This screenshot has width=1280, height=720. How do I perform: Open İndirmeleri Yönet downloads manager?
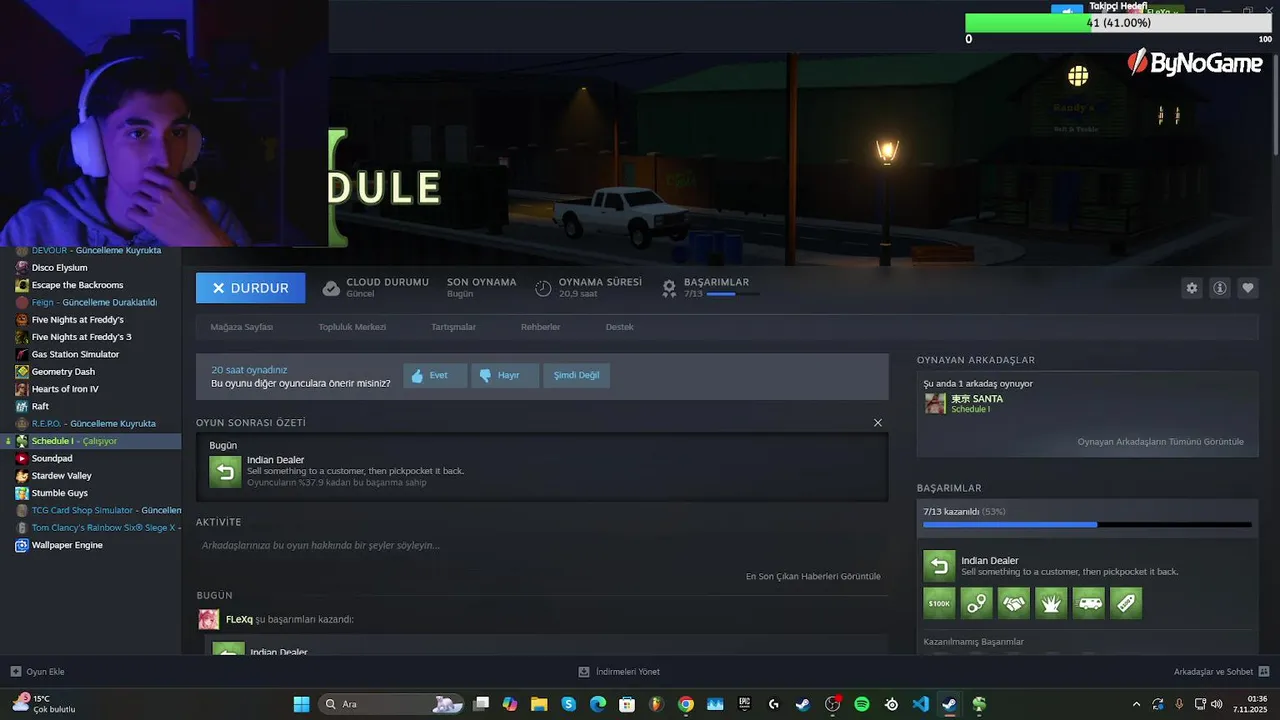619,672
